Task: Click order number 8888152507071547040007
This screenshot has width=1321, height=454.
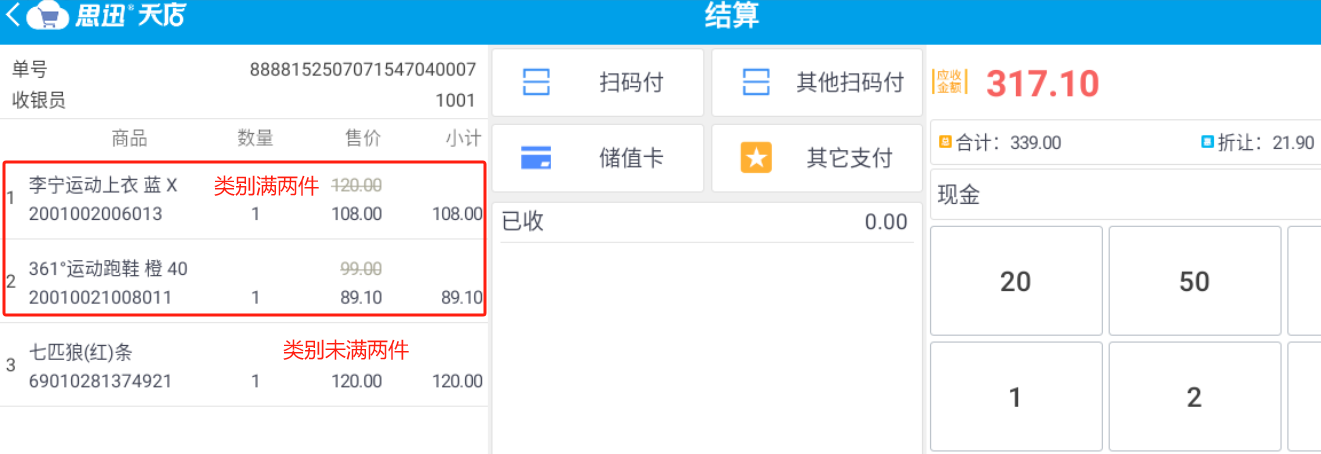Action: pos(362,70)
